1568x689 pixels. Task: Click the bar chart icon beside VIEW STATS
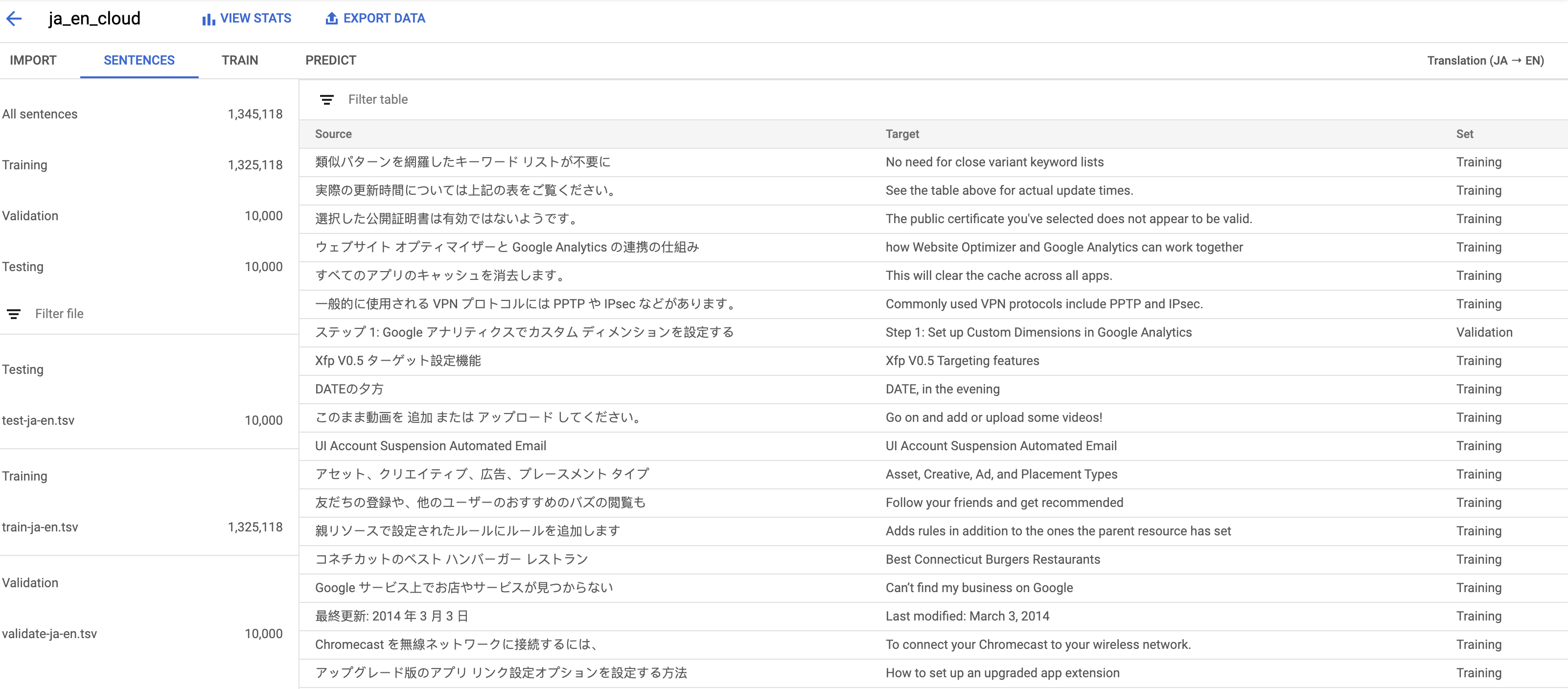(207, 18)
